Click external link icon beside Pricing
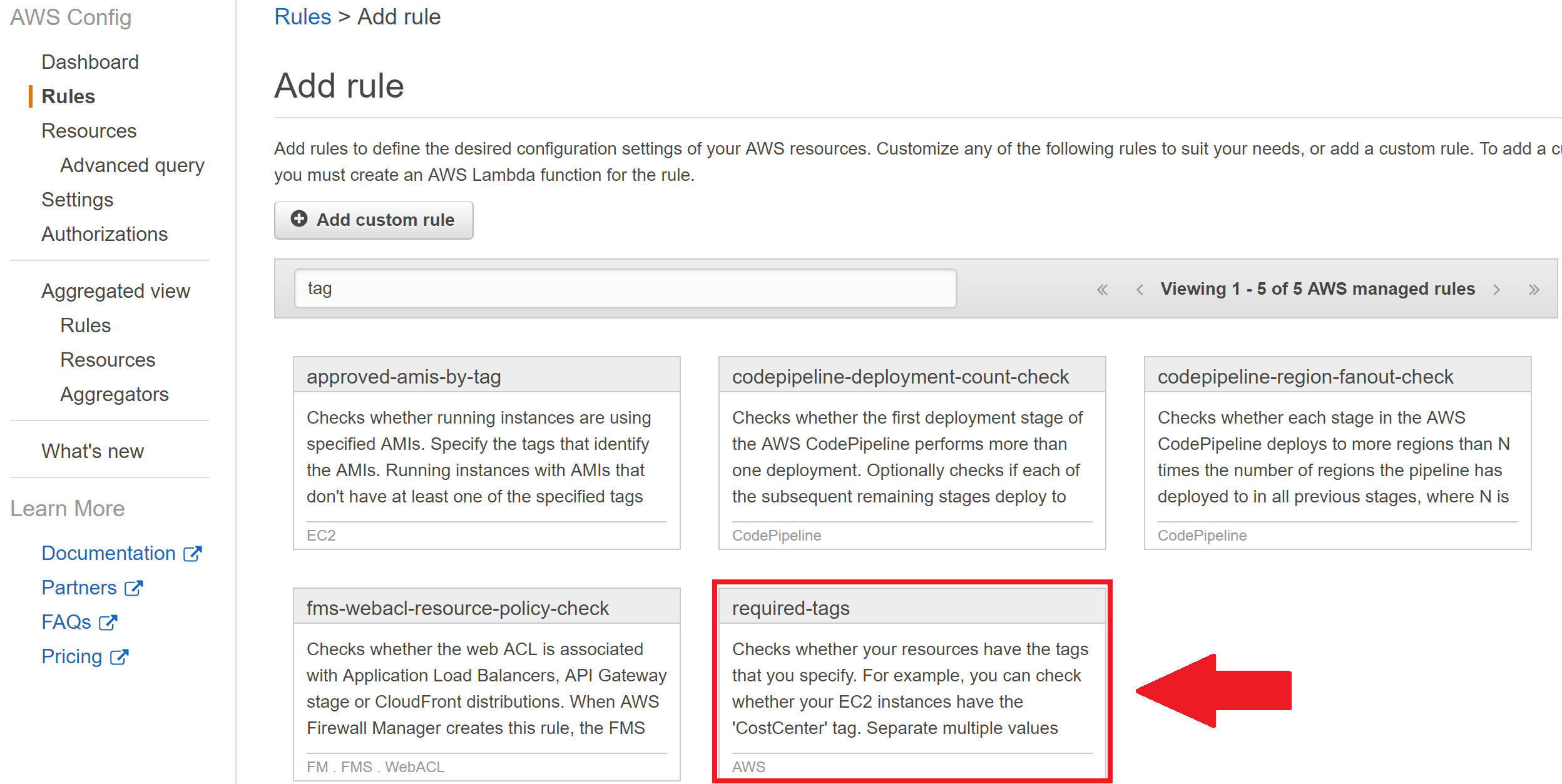This screenshot has width=1562, height=784. 119,657
